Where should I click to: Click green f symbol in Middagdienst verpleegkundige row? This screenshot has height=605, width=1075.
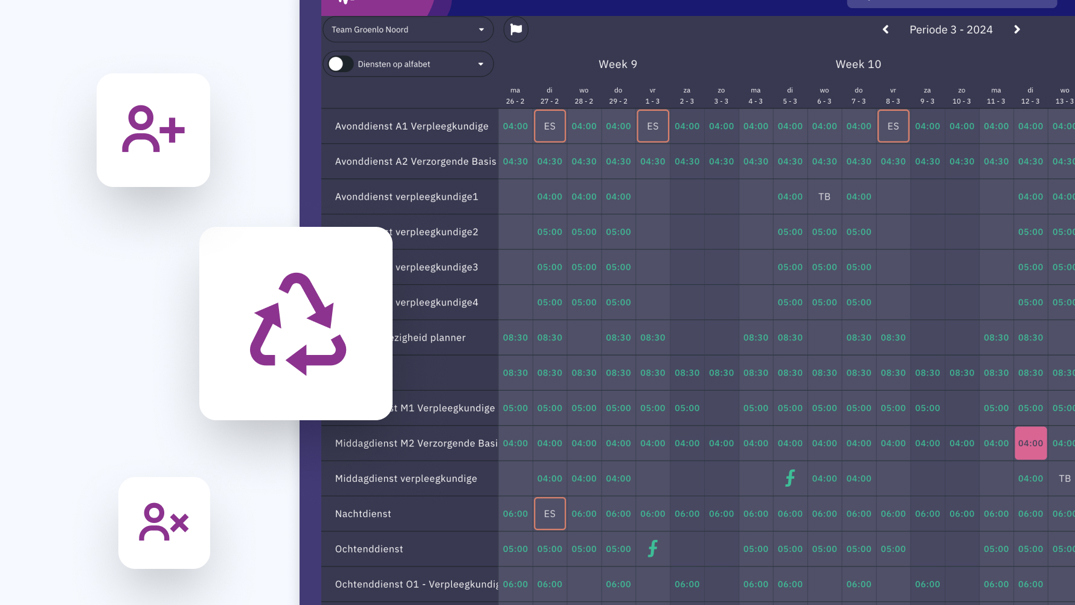(x=790, y=478)
